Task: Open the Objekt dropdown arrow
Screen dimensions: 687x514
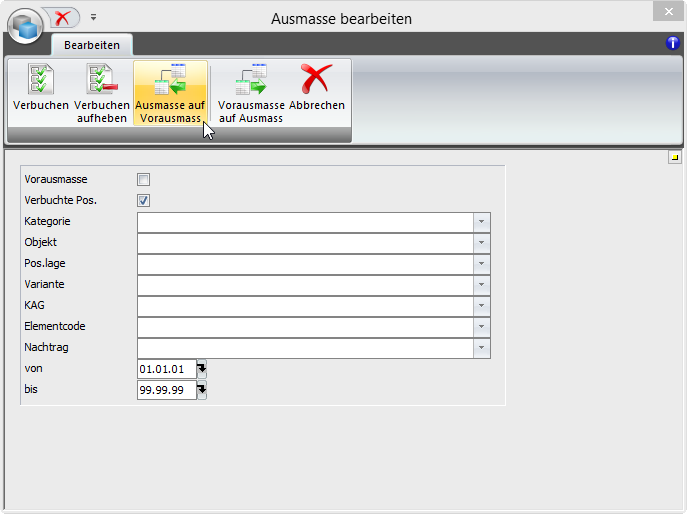Action: pos(482,243)
